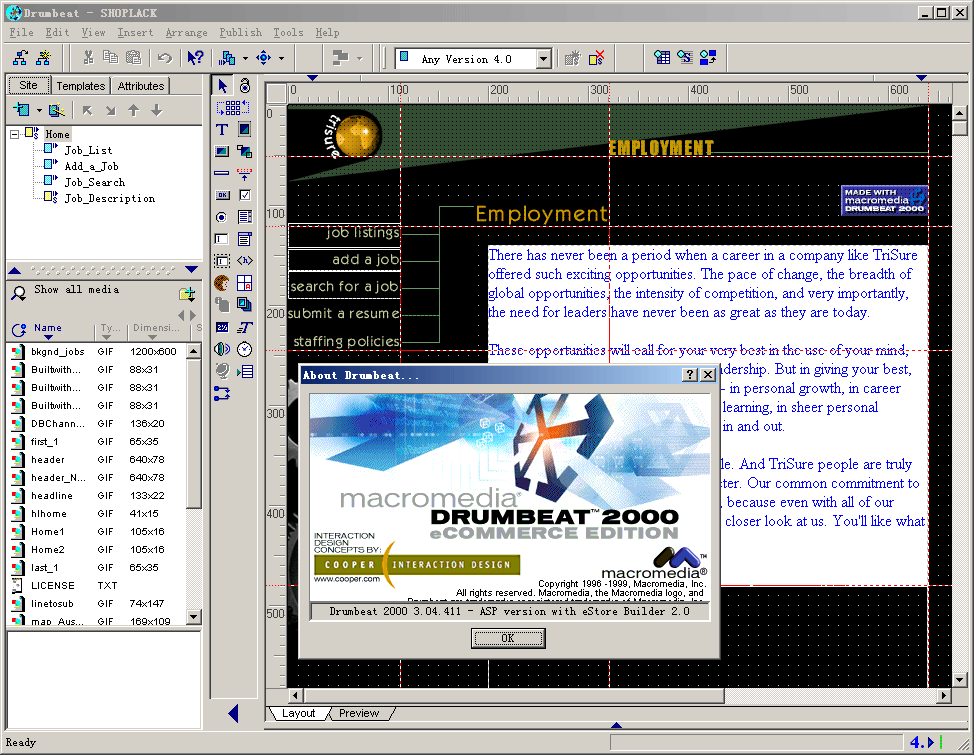Open the Tools menu
Image resolution: width=974 pixels, height=755 pixels.
[x=288, y=33]
